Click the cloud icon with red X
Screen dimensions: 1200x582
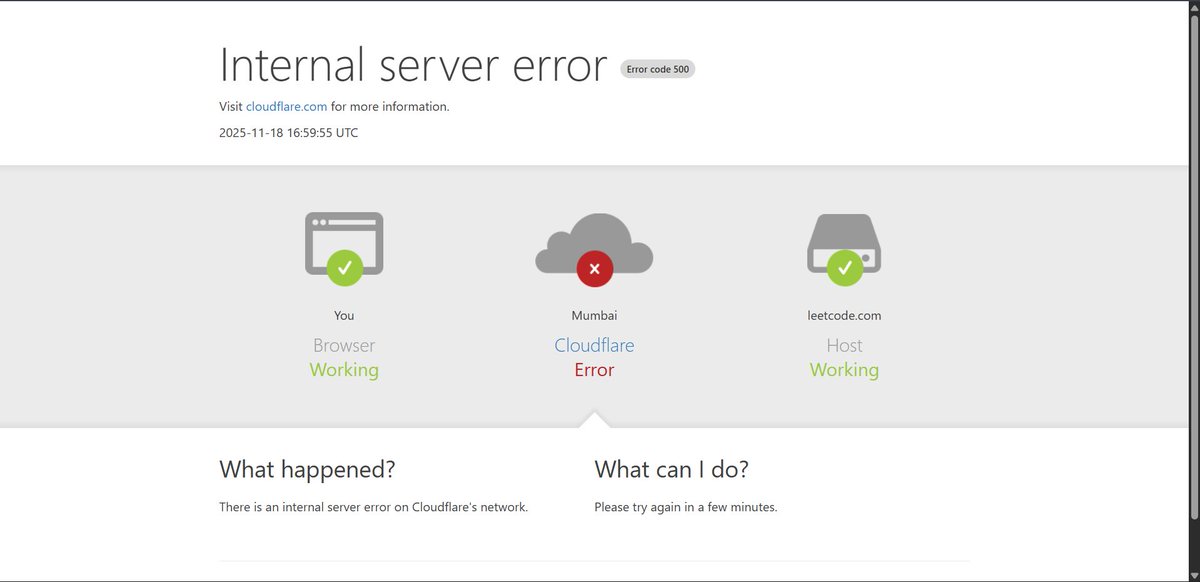(594, 249)
